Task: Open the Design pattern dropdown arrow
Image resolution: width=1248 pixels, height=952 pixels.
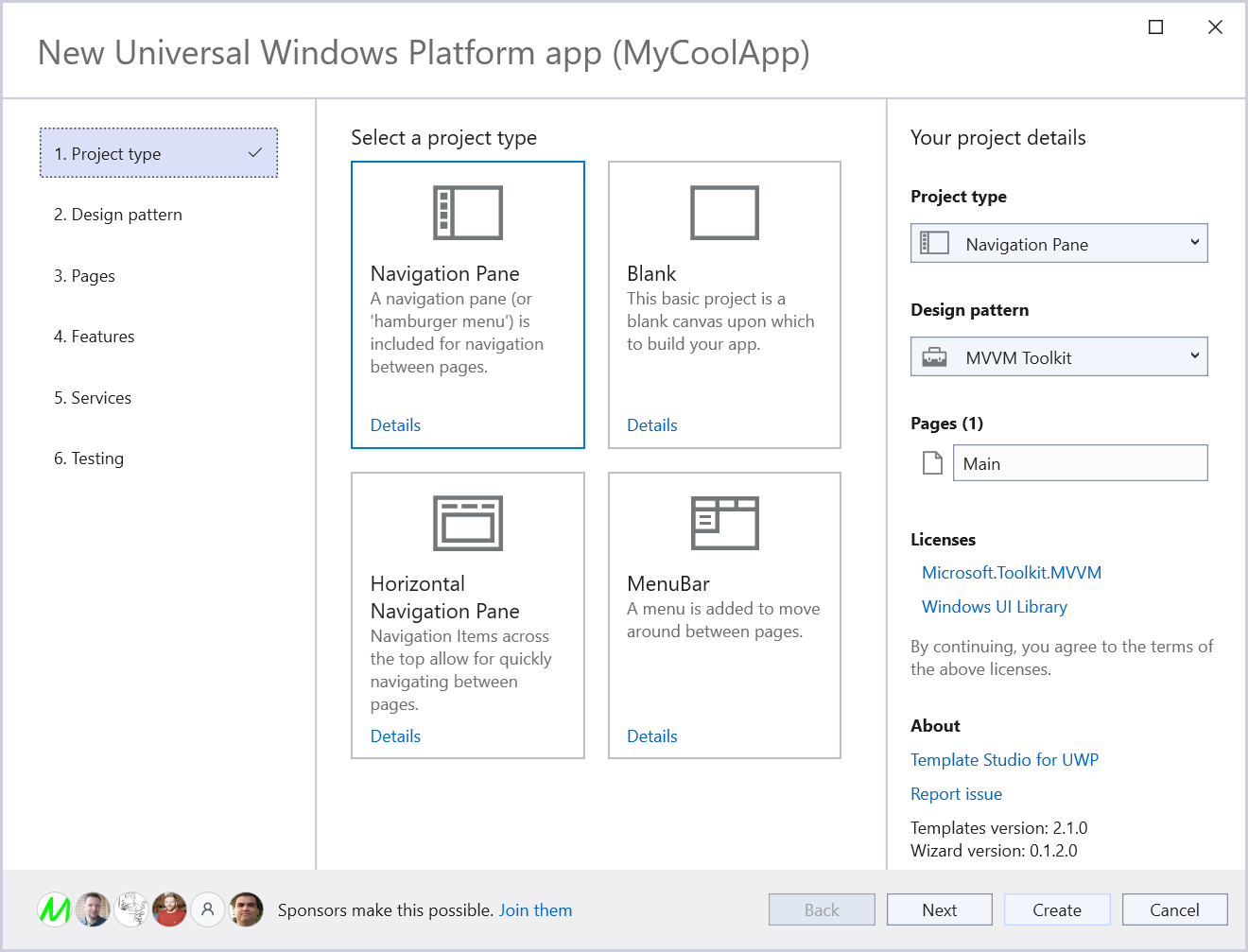Action: [1194, 356]
